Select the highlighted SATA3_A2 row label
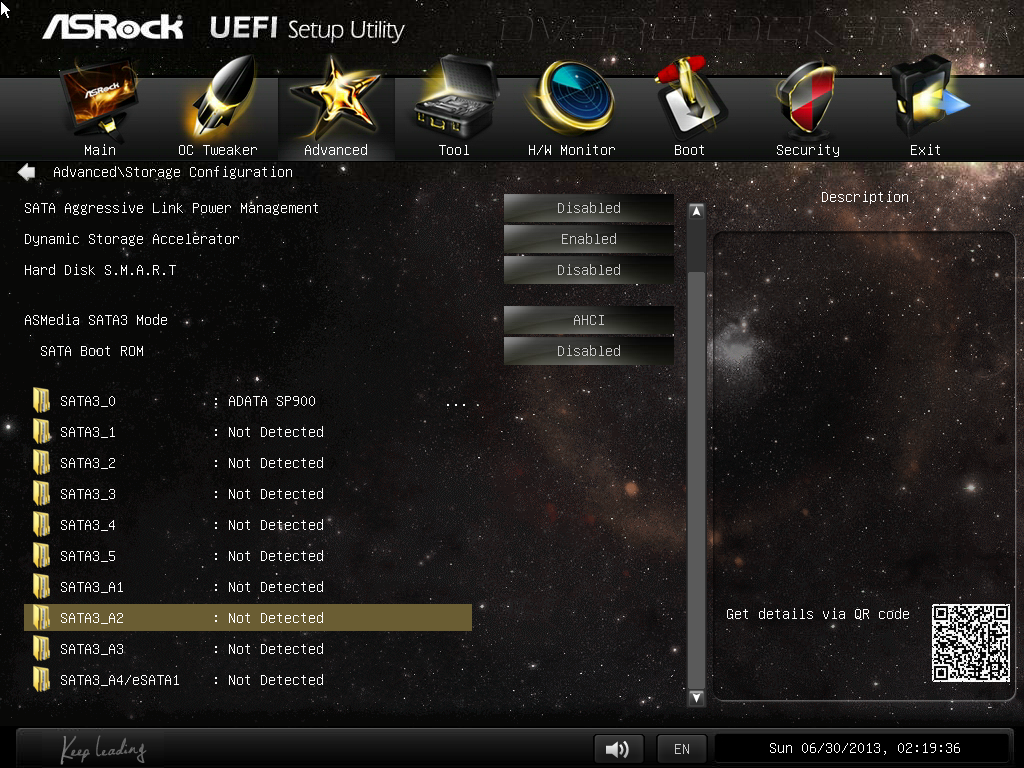 91,618
